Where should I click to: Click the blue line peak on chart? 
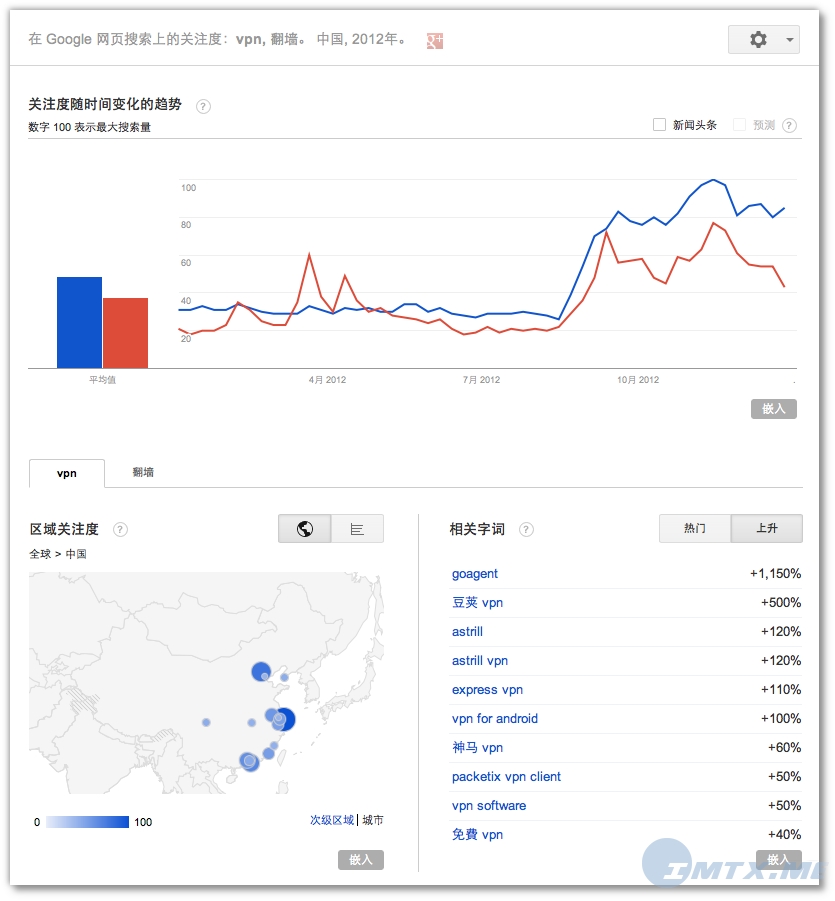pos(713,180)
